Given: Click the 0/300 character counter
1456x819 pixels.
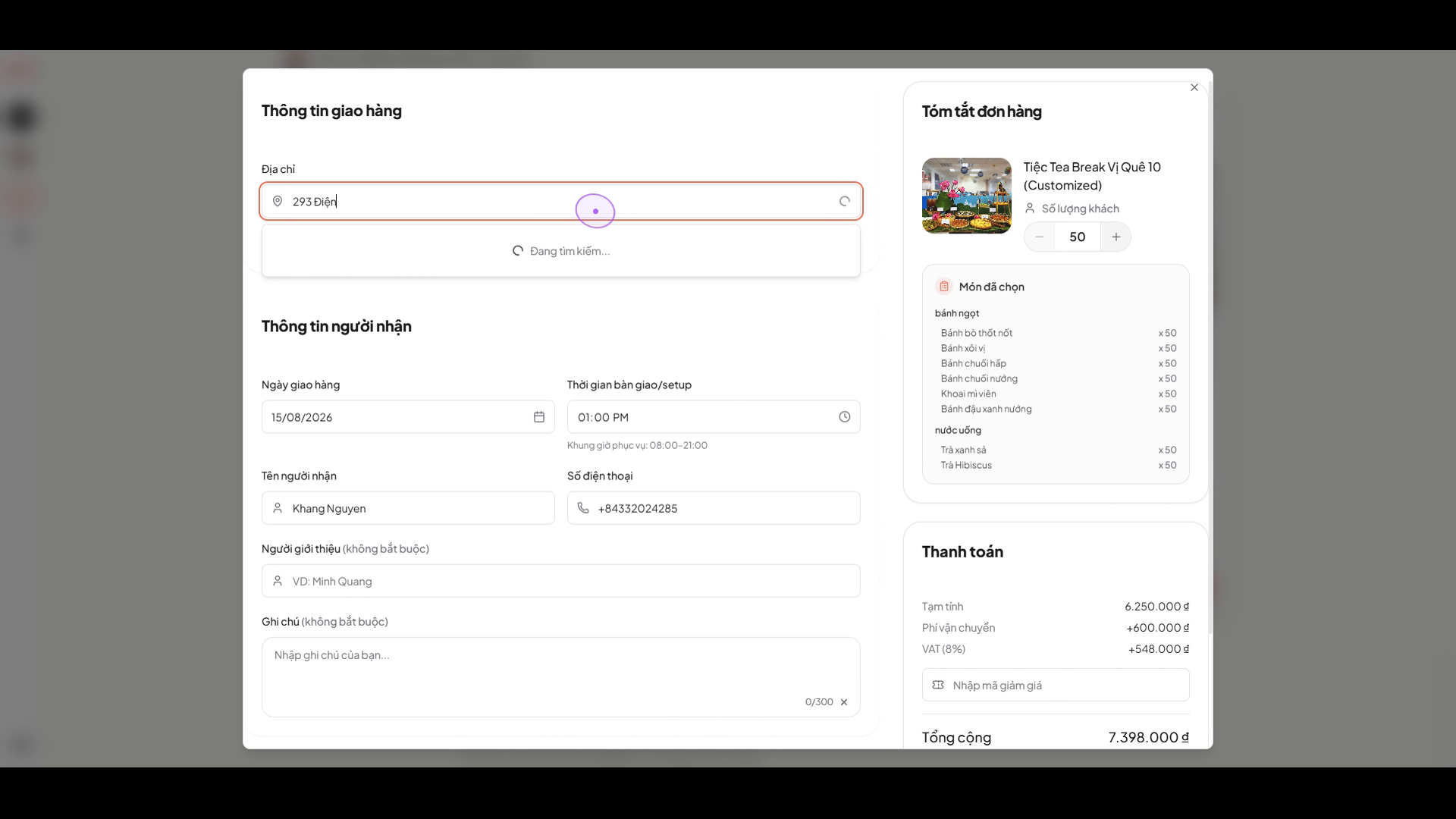Looking at the screenshot, I should (x=819, y=702).
